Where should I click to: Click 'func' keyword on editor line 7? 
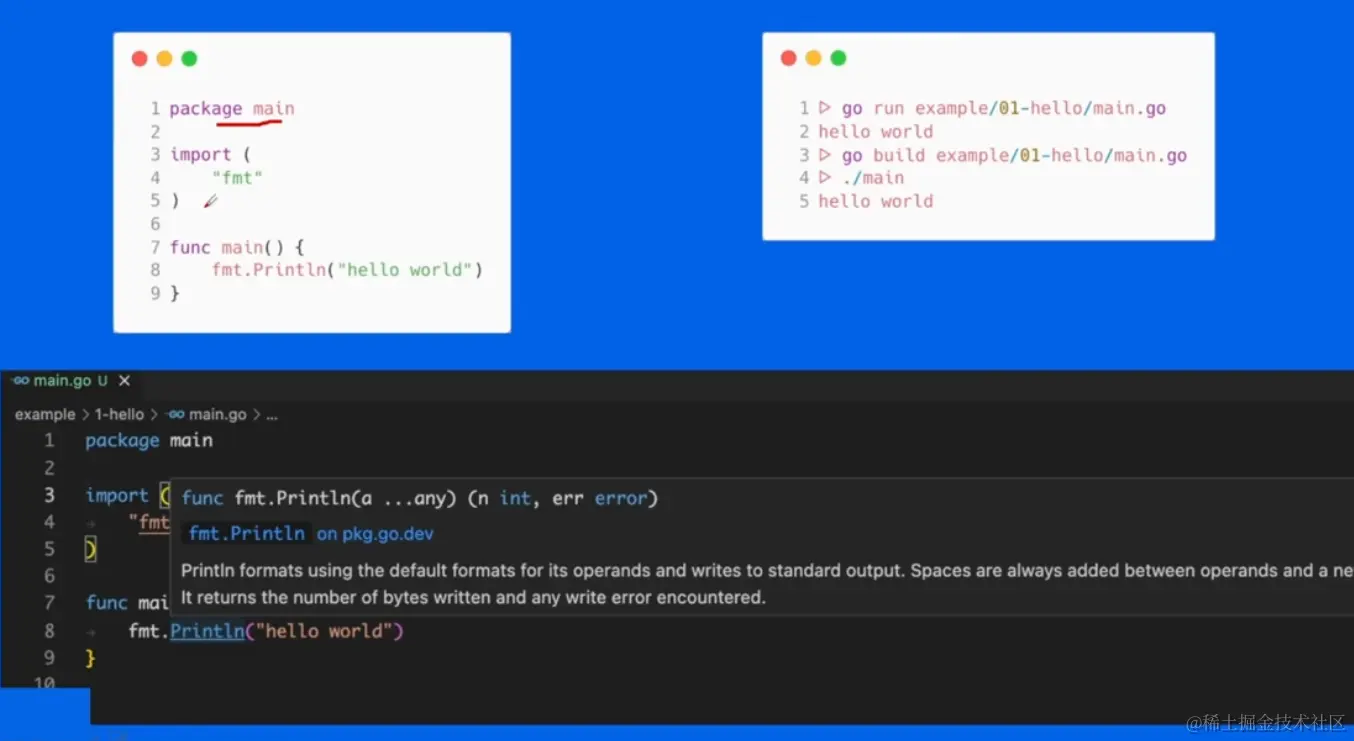tap(106, 603)
